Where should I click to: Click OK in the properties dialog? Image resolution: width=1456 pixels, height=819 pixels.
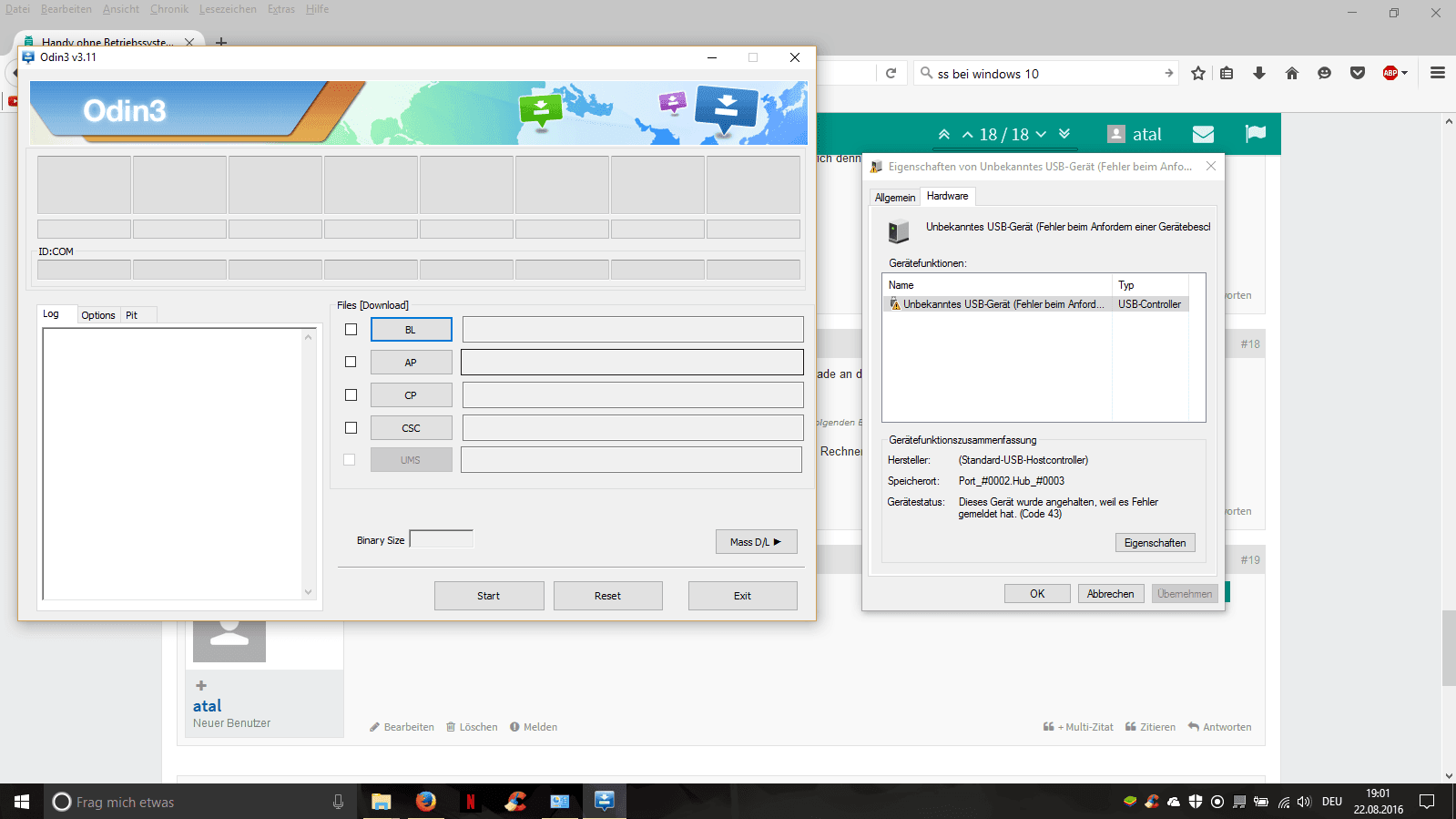point(1037,594)
